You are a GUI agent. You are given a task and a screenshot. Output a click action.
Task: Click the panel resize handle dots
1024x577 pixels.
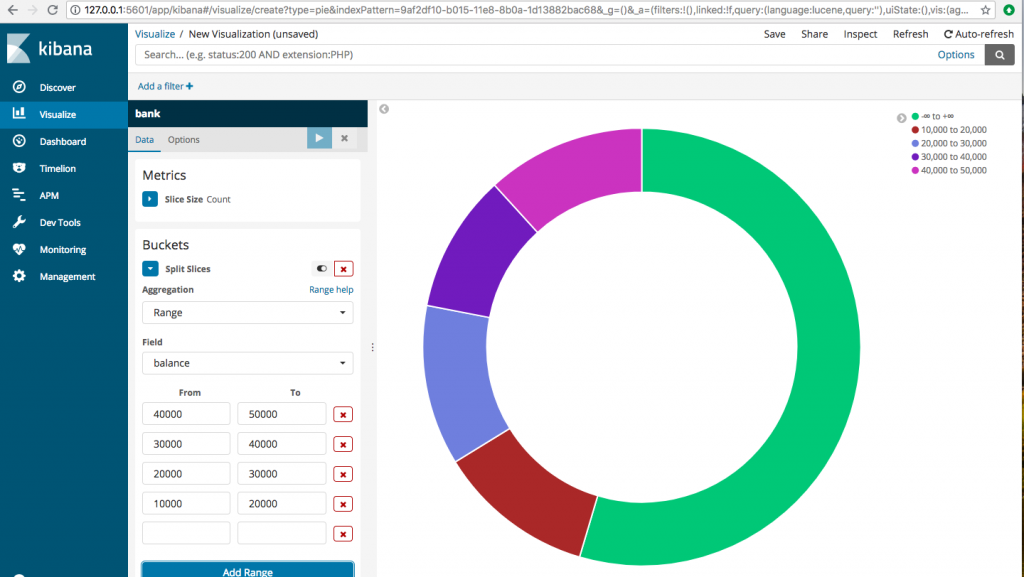[x=372, y=347]
